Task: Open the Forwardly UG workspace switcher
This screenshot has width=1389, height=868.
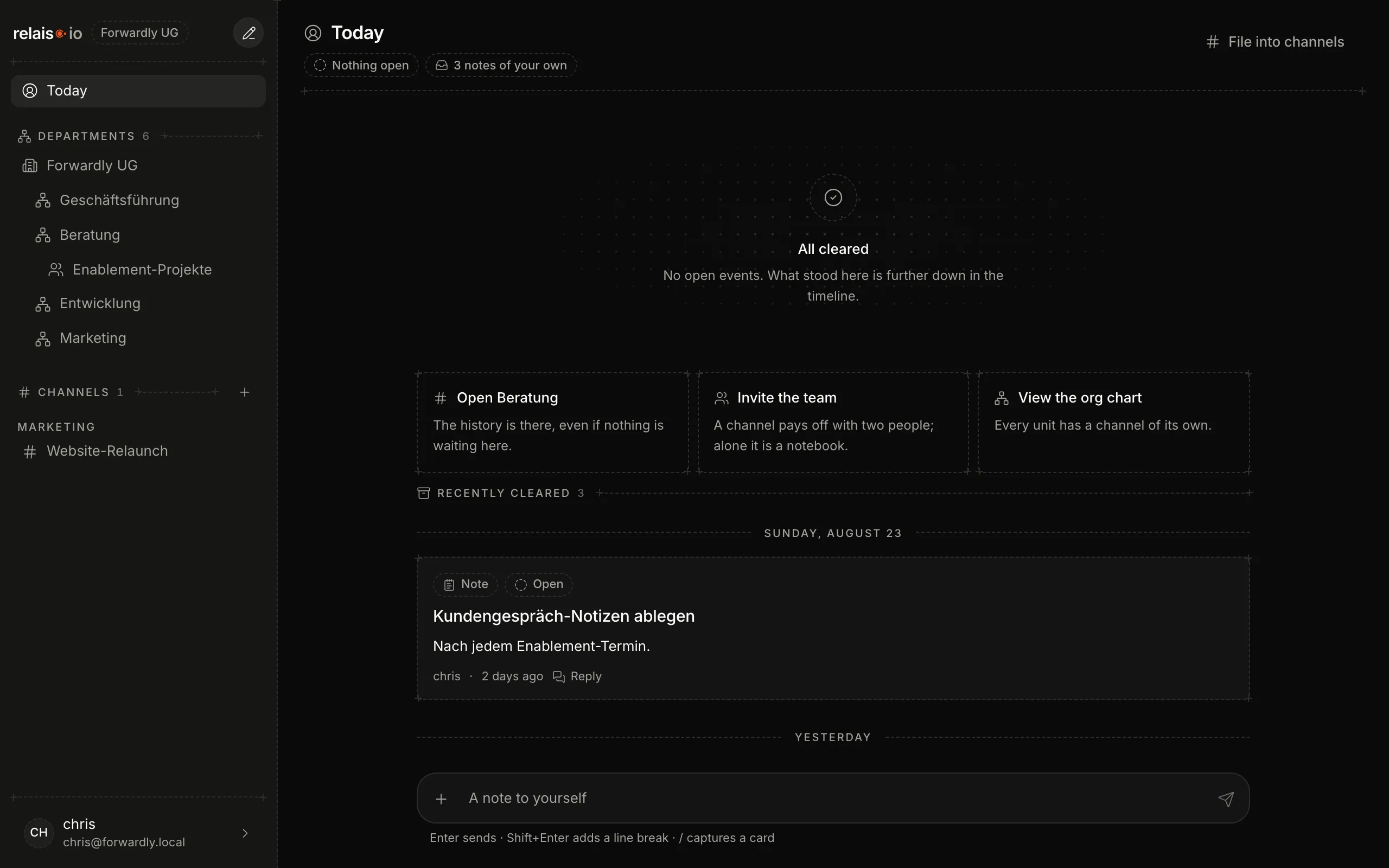Action: click(x=139, y=33)
